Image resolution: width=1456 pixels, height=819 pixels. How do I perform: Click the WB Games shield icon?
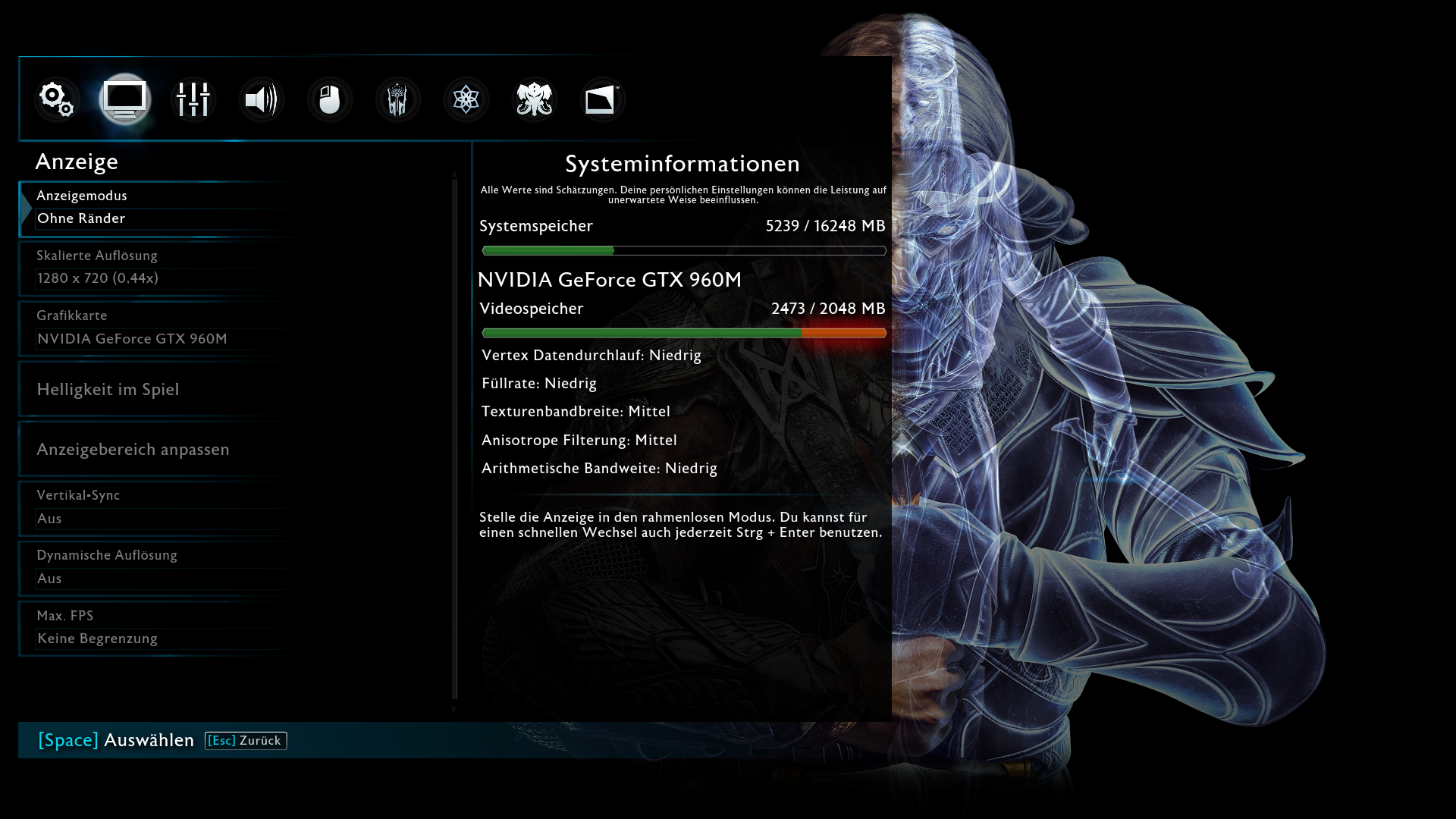(x=602, y=99)
